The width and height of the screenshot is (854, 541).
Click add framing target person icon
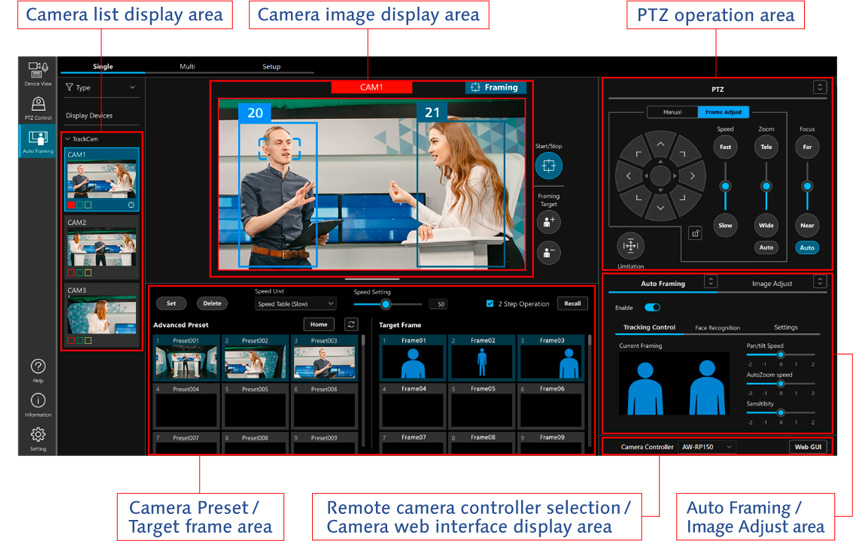pos(548,222)
